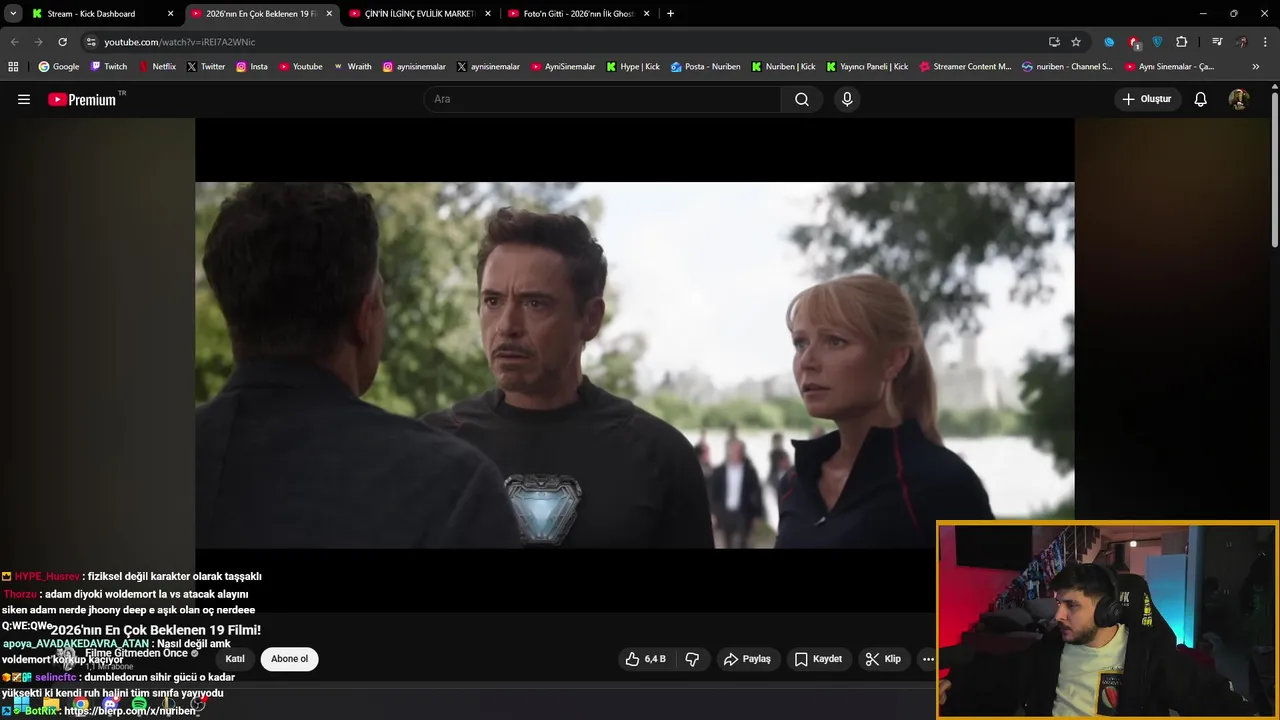This screenshot has height=720, width=1280.
Task: Click the Katıl join button
Action: click(x=235, y=659)
